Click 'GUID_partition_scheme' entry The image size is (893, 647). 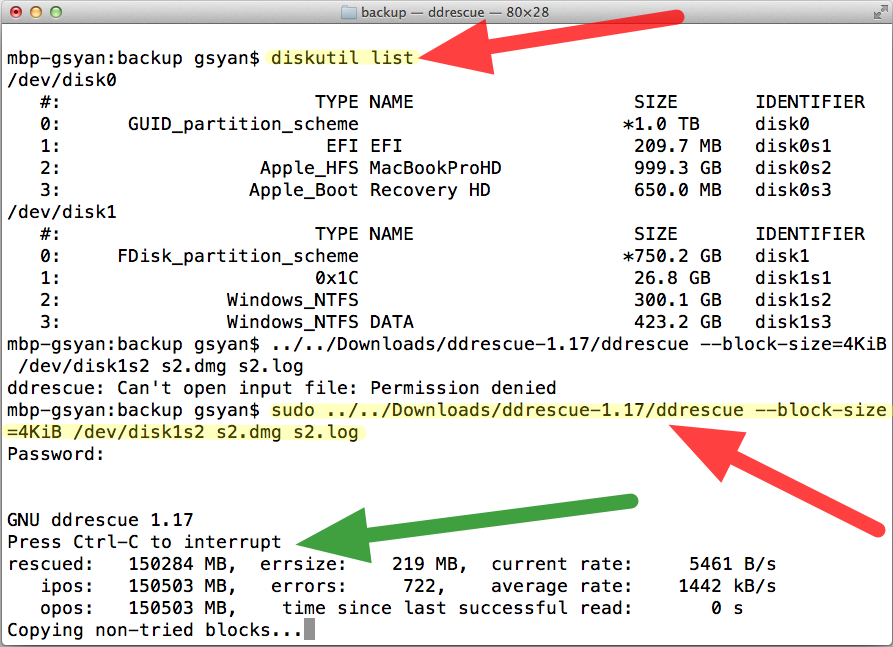[243, 124]
